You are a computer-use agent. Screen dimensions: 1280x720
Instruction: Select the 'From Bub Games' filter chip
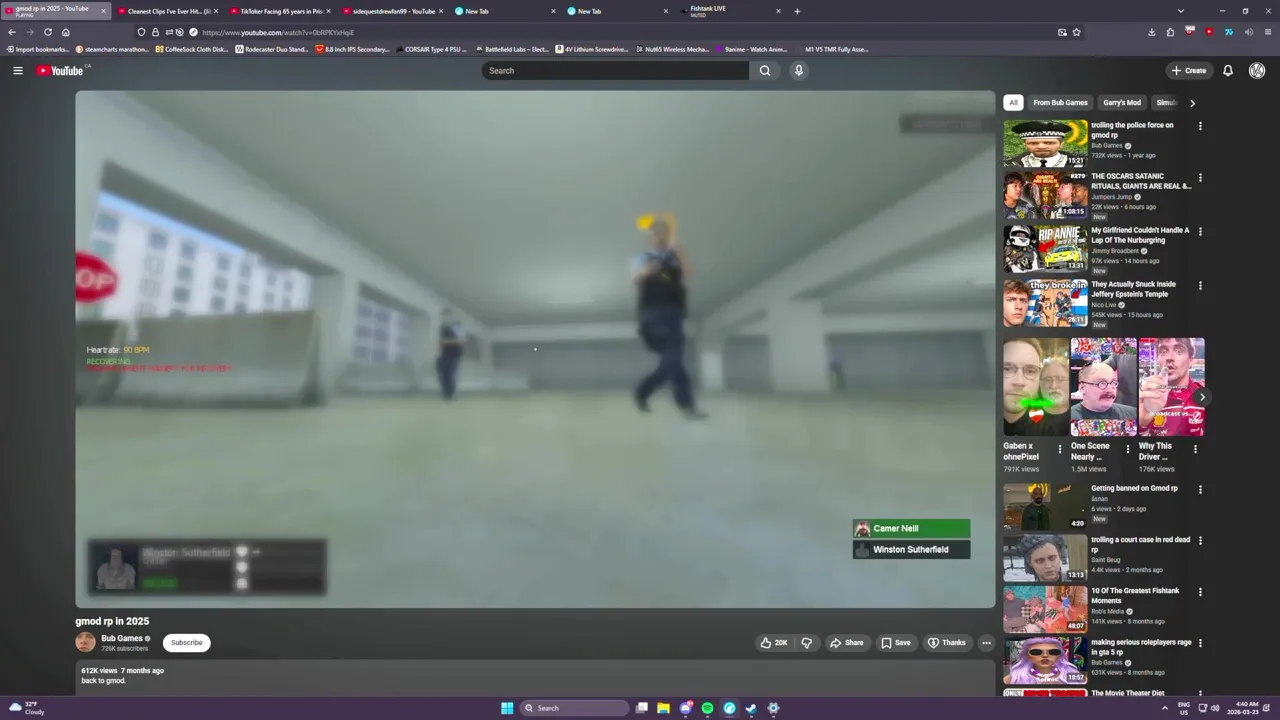(1060, 102)
